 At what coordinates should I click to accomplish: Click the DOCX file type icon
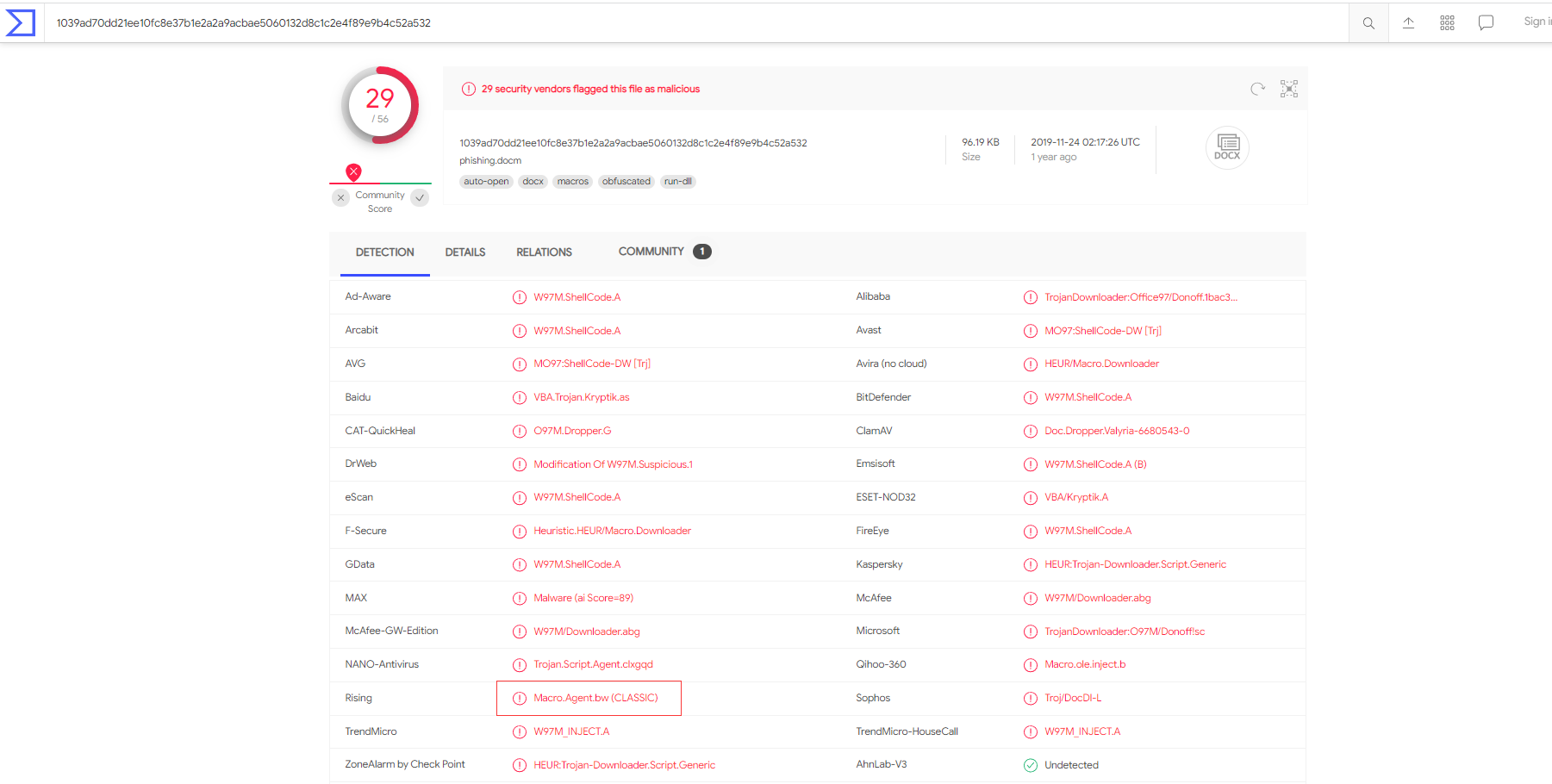pyautogui.click(x=1227, y=147)
